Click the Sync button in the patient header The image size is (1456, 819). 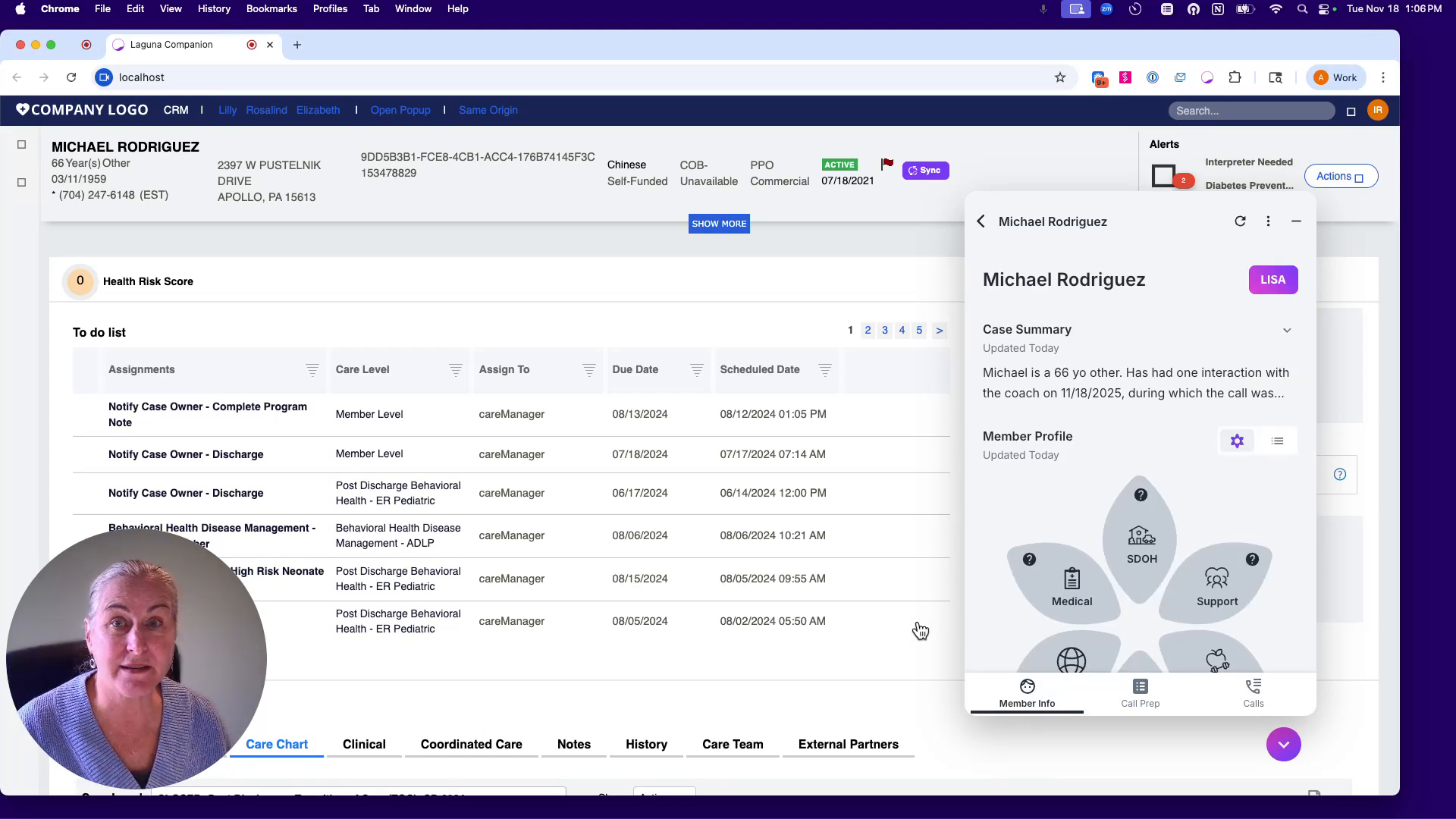click(x=925, y=170)
